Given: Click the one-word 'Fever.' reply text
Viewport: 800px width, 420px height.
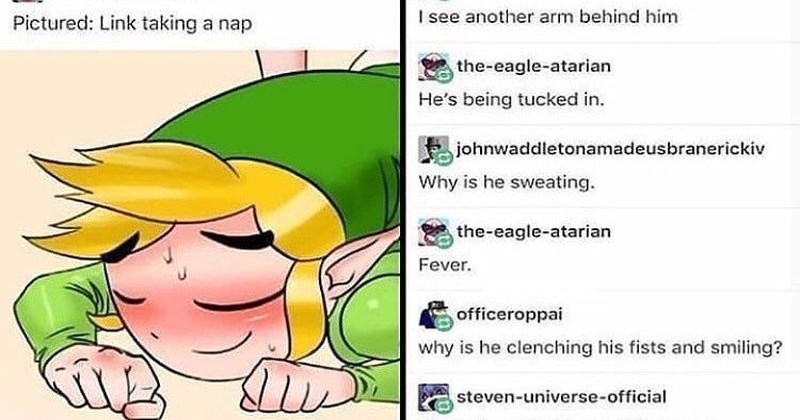Looking at the screenshot, I should tap(444, 265).
